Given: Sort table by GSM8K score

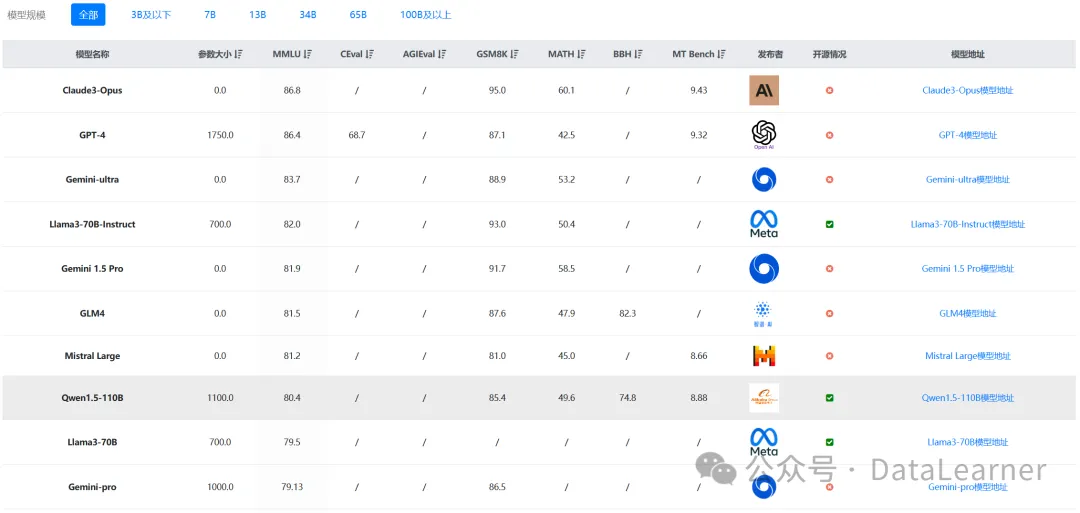Looking at the screenshot, I should point(515,54).
